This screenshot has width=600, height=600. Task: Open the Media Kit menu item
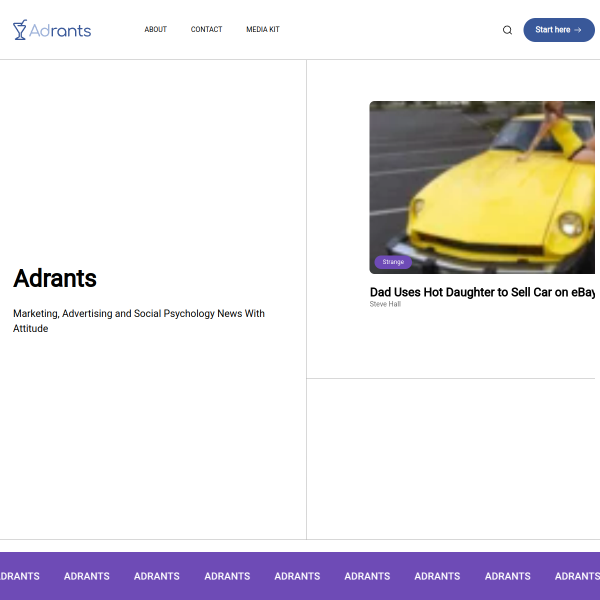(263, 29)
